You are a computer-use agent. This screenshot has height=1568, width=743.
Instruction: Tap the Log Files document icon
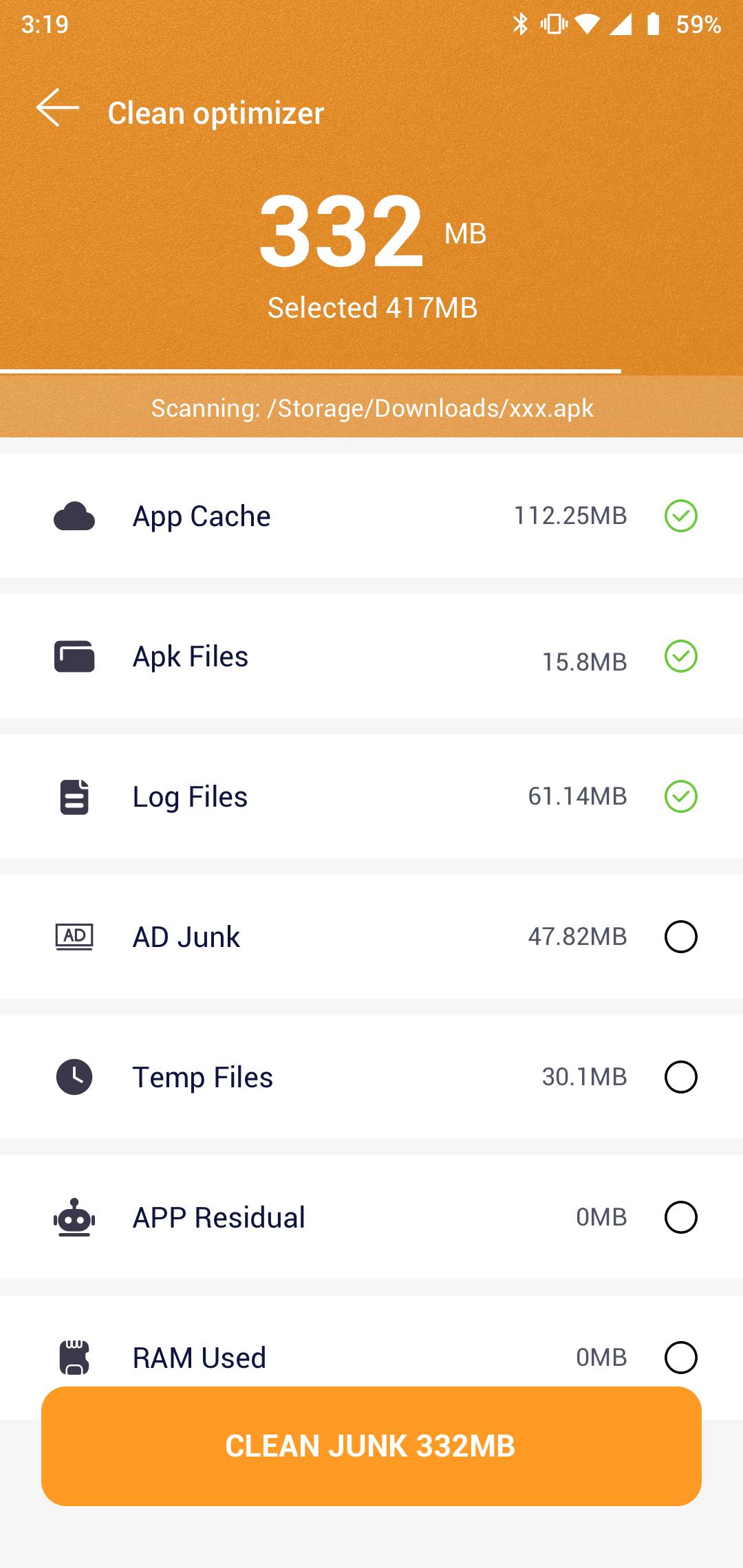(74, 796)
